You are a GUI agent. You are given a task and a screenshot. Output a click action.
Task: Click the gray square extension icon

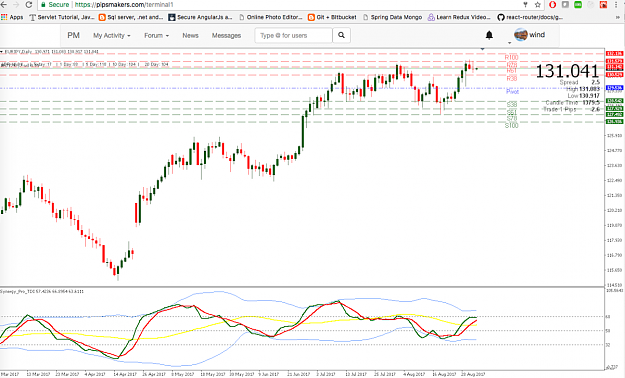(565, 5)
